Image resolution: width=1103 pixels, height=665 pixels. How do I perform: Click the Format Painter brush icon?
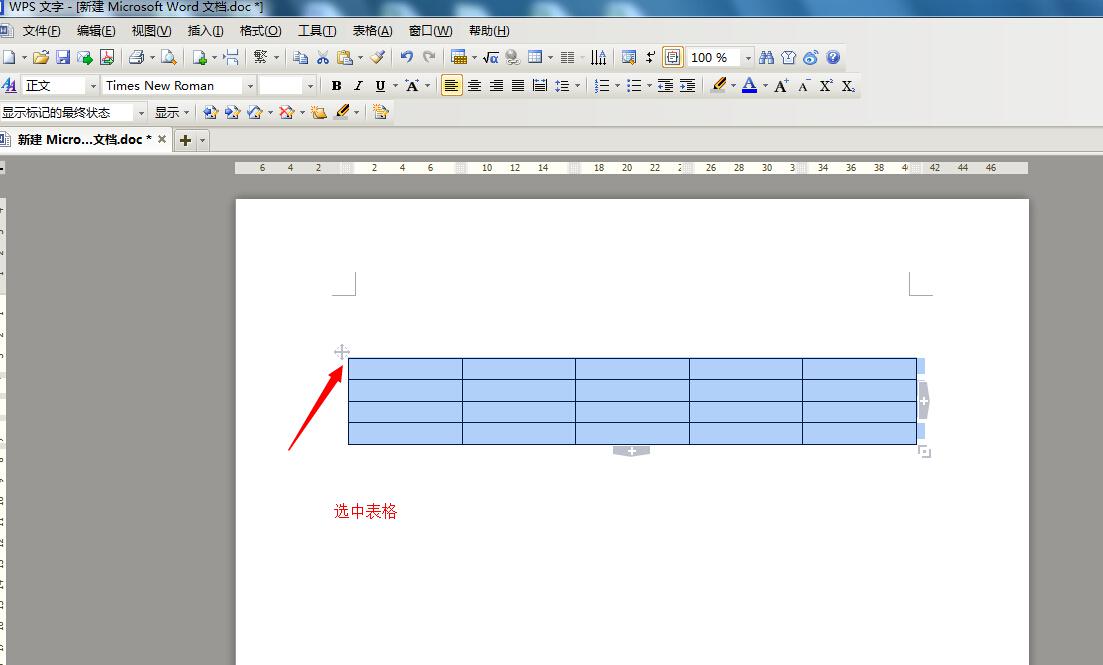(x=378, y=58)
